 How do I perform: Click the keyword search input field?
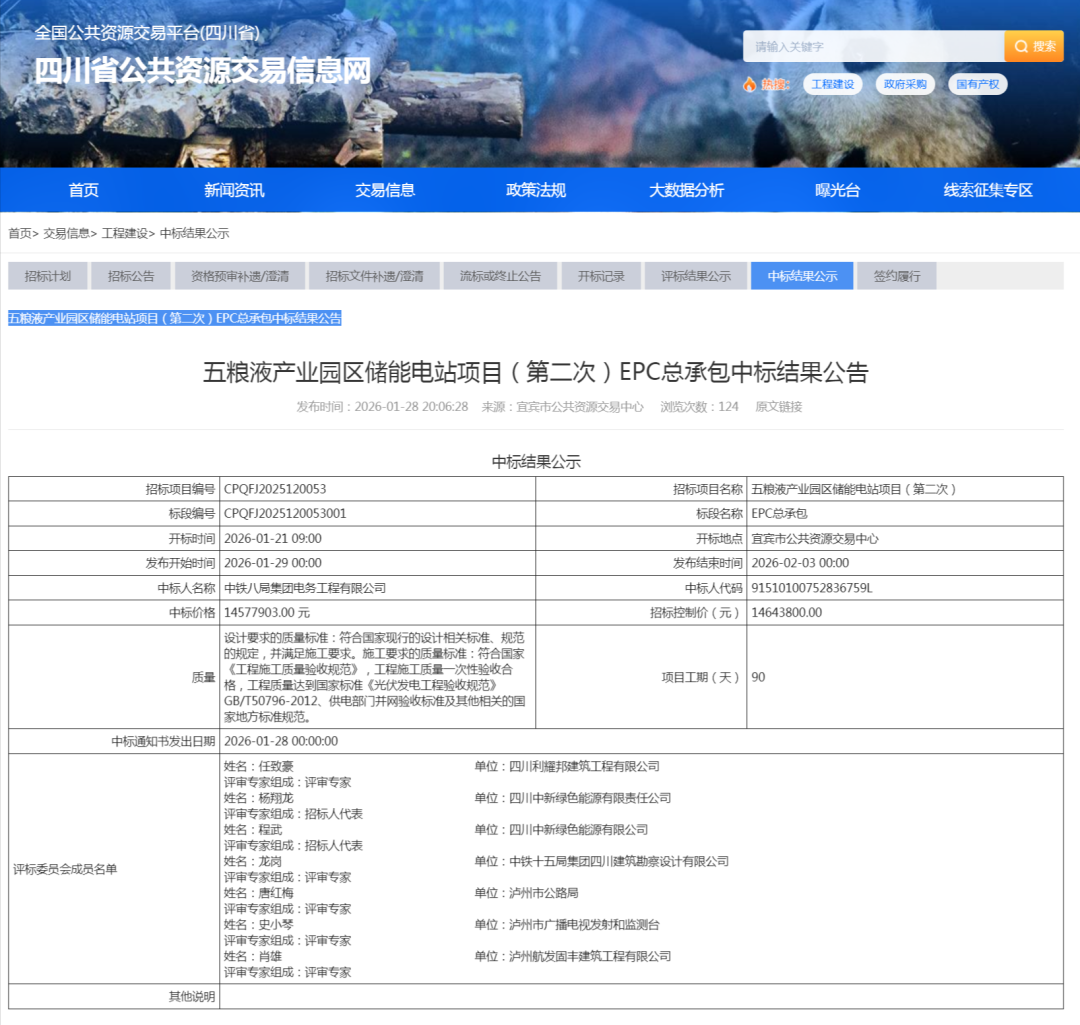click(873, 46)
